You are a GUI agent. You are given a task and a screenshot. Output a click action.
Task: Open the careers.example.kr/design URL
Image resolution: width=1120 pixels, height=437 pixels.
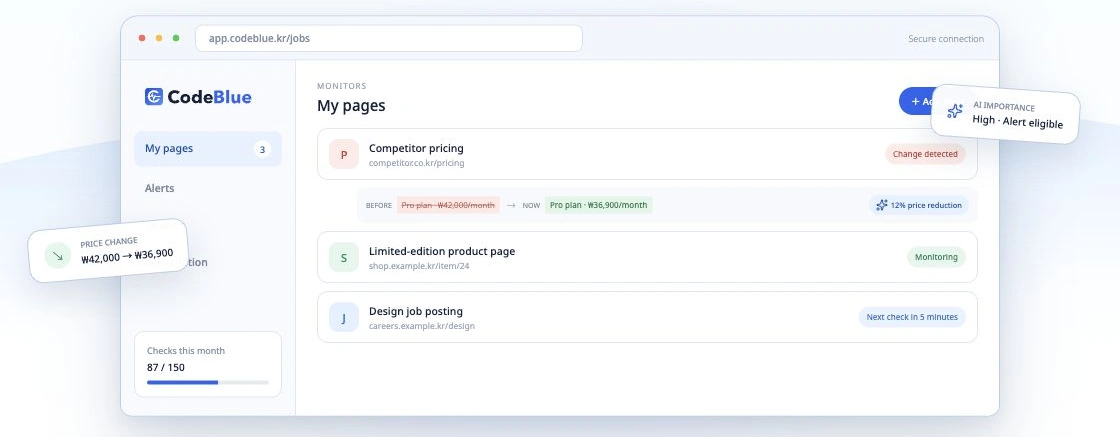(421, 326)
